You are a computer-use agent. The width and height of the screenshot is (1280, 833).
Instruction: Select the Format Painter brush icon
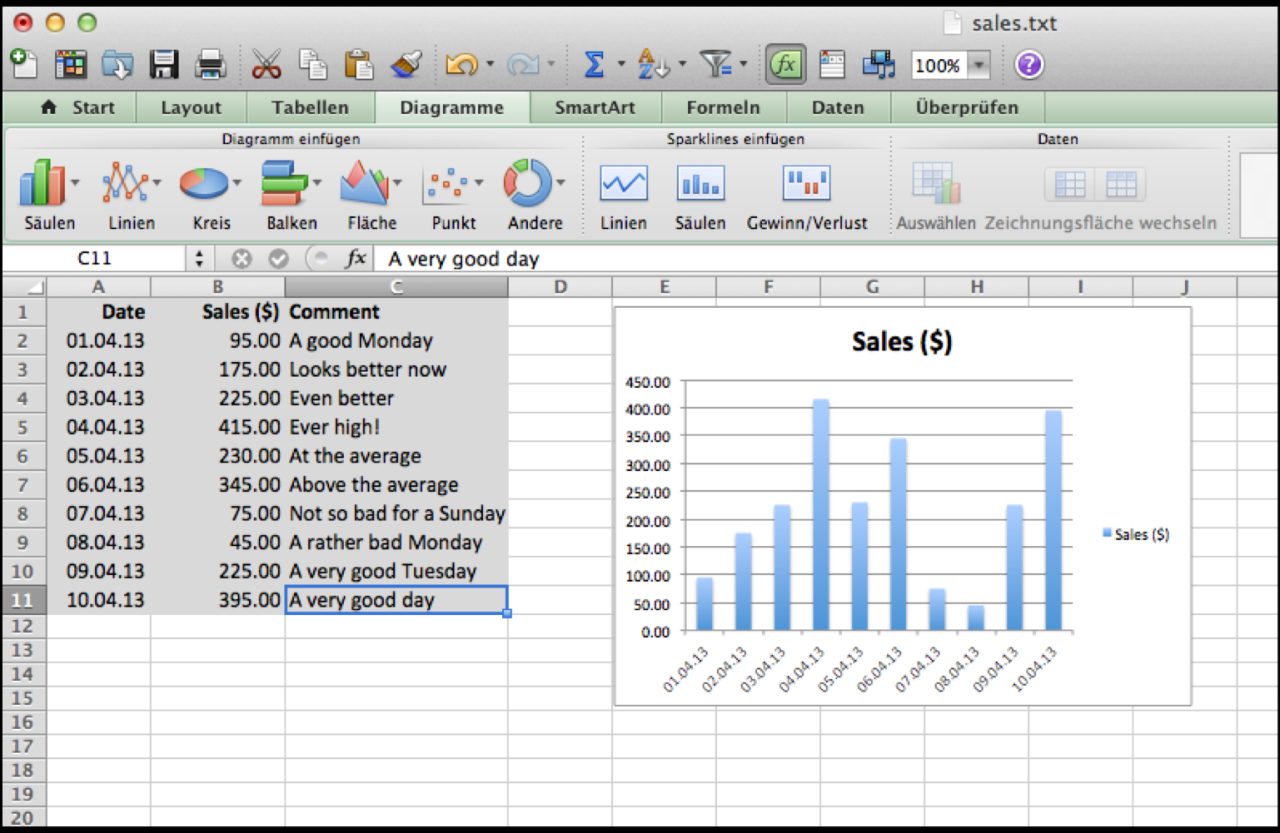[x=405, y=65]
